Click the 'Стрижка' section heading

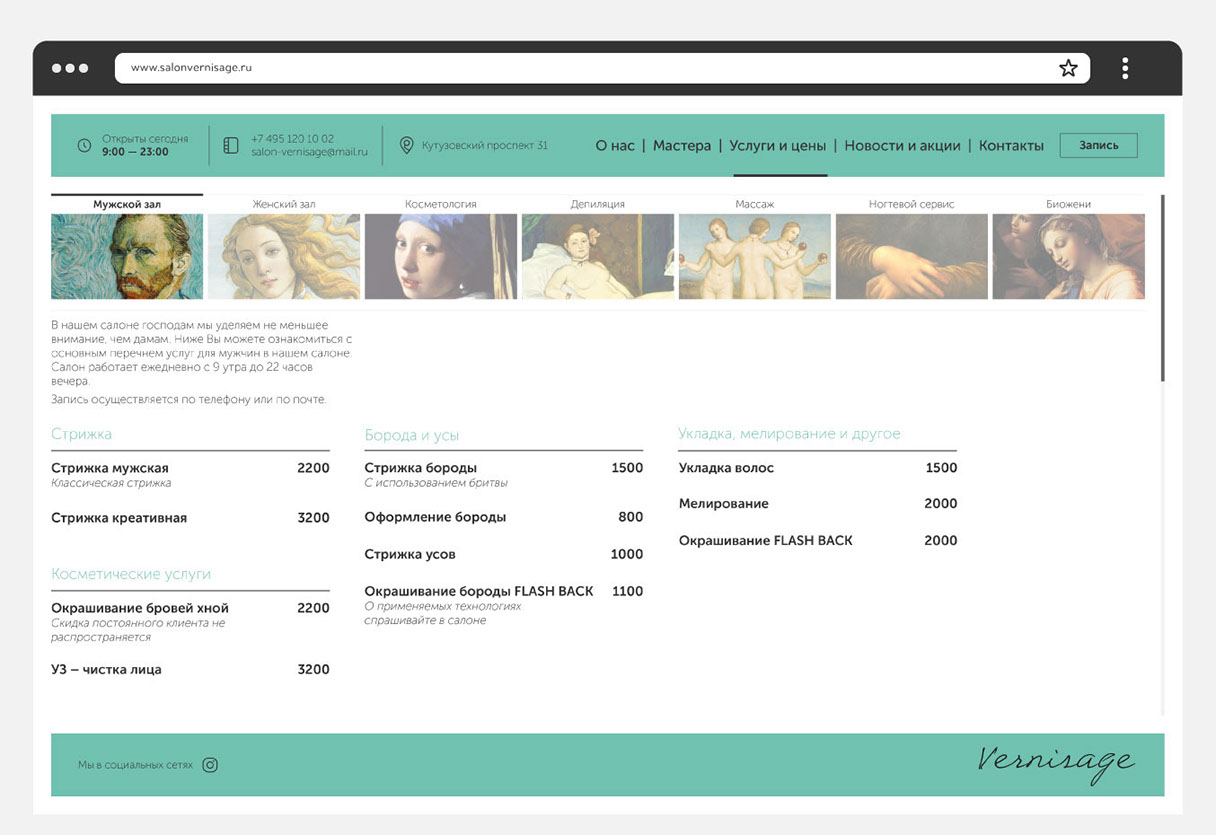point(81,434)
